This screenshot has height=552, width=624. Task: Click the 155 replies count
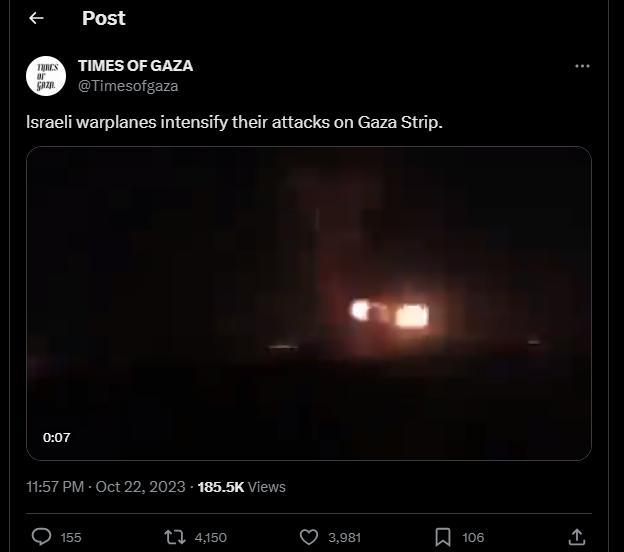71,538
